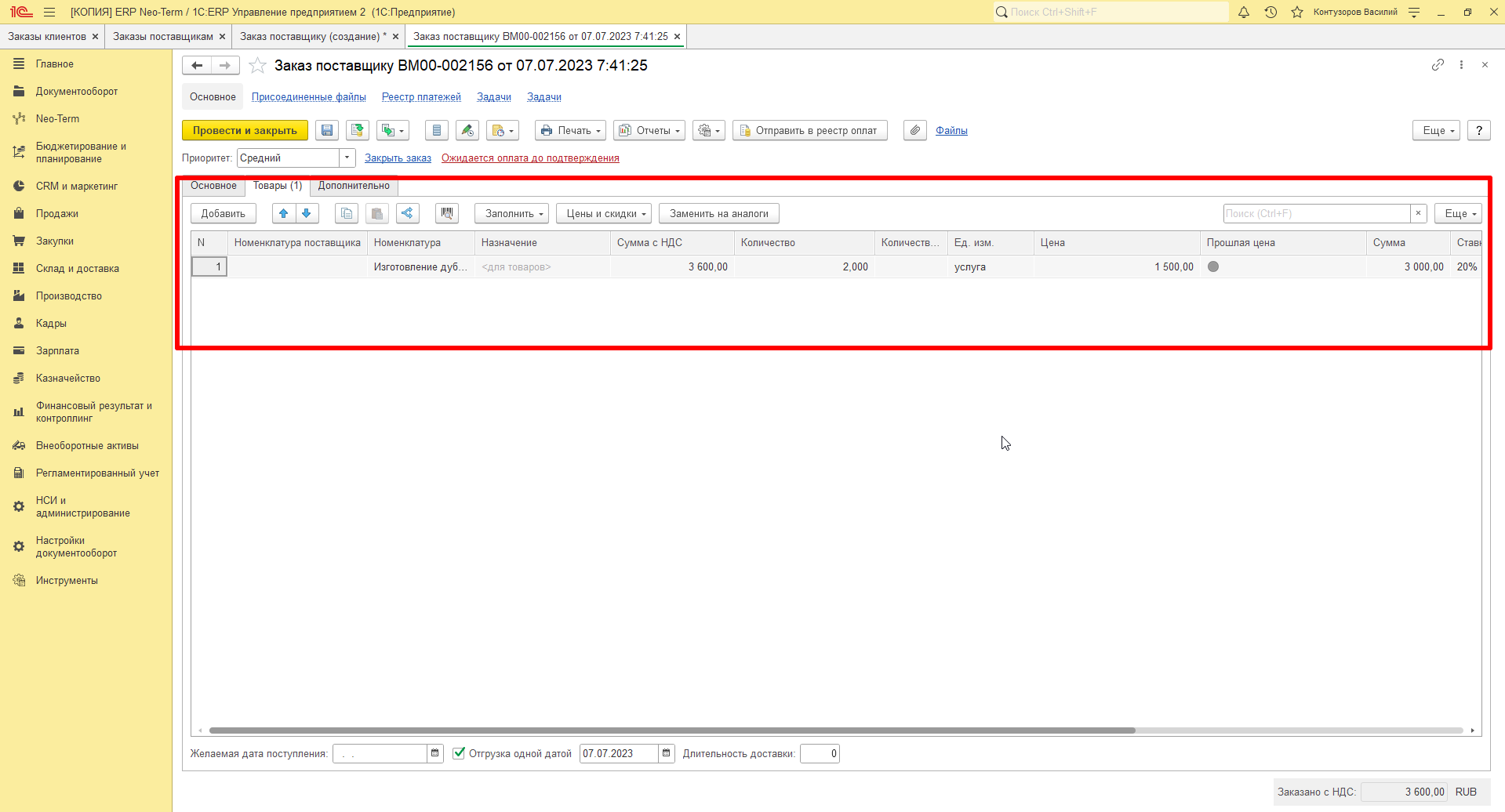This screenshot has height=812, width=1505.
Task: Click 'Провести и закрыть' button
Action: pyautogui.click(x=245, y=131)
